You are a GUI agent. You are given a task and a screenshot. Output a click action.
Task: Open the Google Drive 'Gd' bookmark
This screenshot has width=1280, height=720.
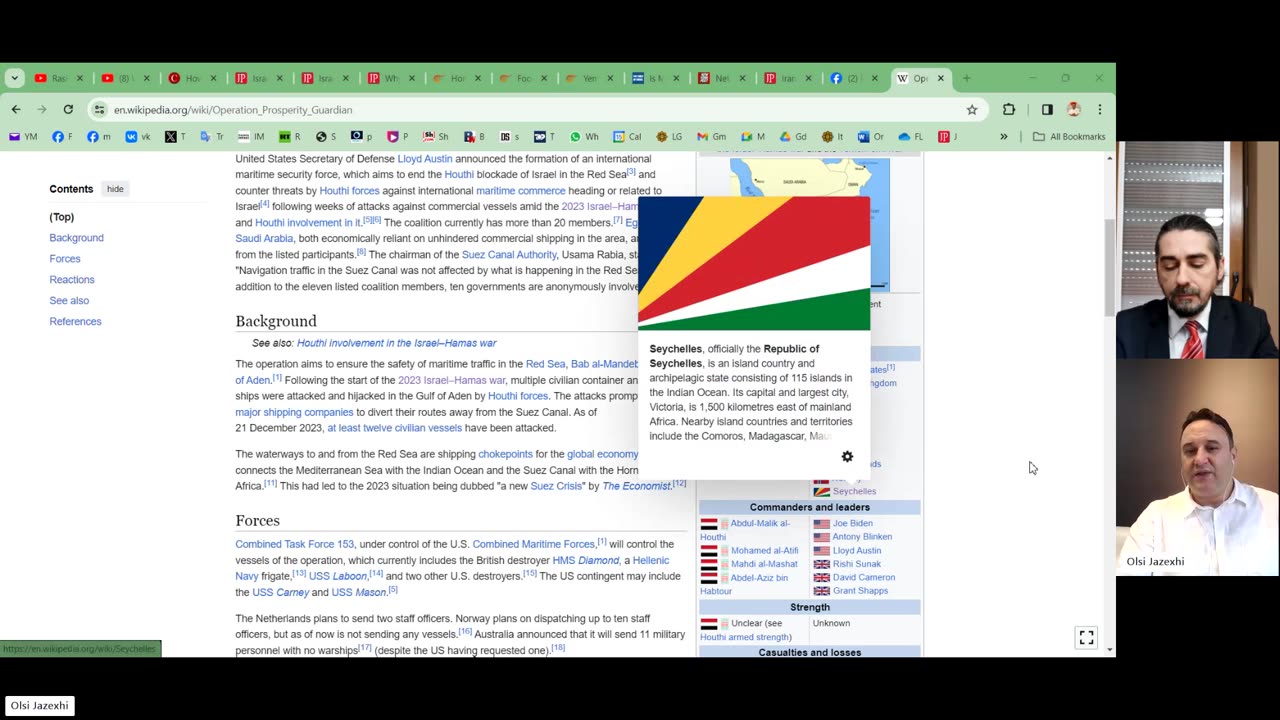click(793, 137)
